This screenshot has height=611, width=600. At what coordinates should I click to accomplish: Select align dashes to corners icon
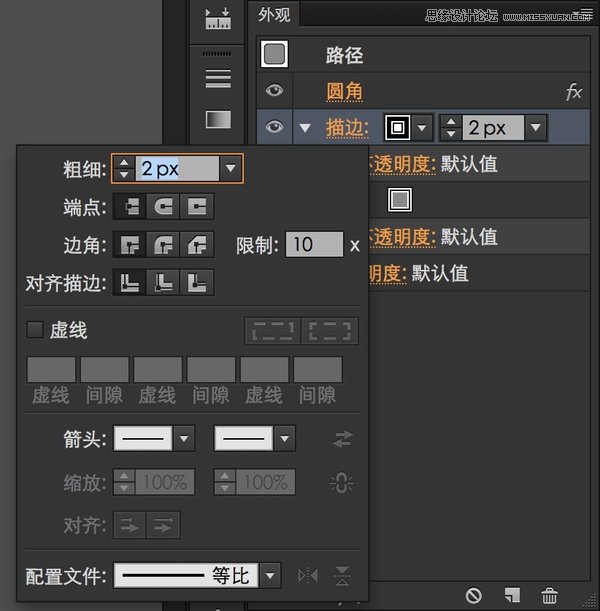point(330,331)
